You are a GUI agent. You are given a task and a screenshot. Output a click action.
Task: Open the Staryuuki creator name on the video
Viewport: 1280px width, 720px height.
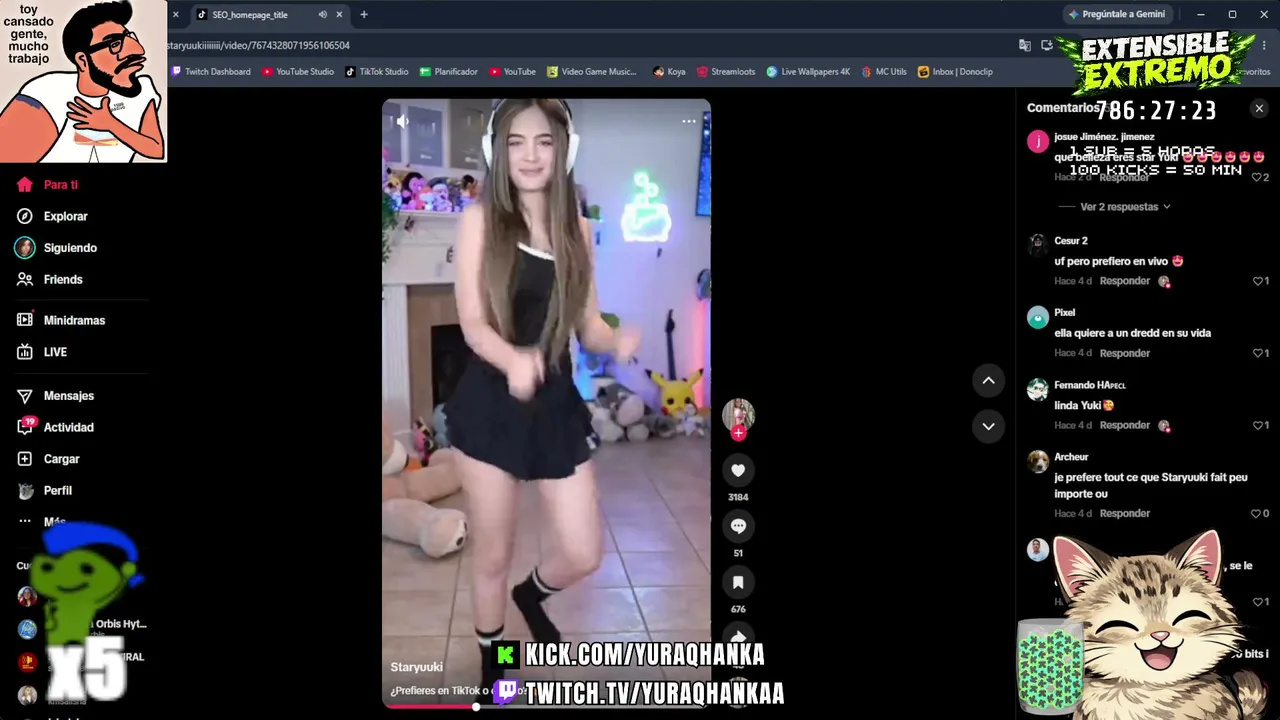click(x=416, y=667)
